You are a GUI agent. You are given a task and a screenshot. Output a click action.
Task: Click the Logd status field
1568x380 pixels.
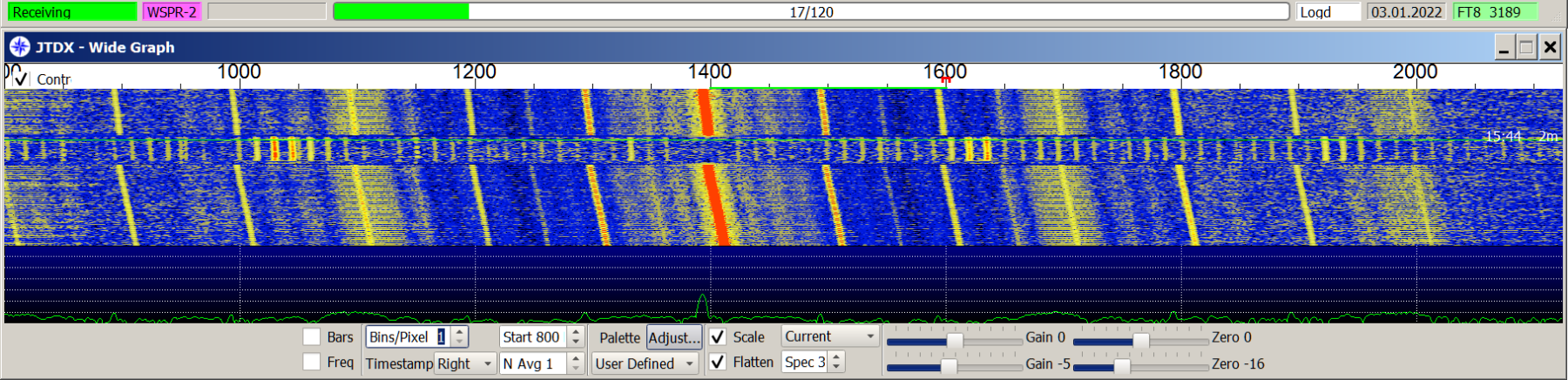[x=1328, y=11]
